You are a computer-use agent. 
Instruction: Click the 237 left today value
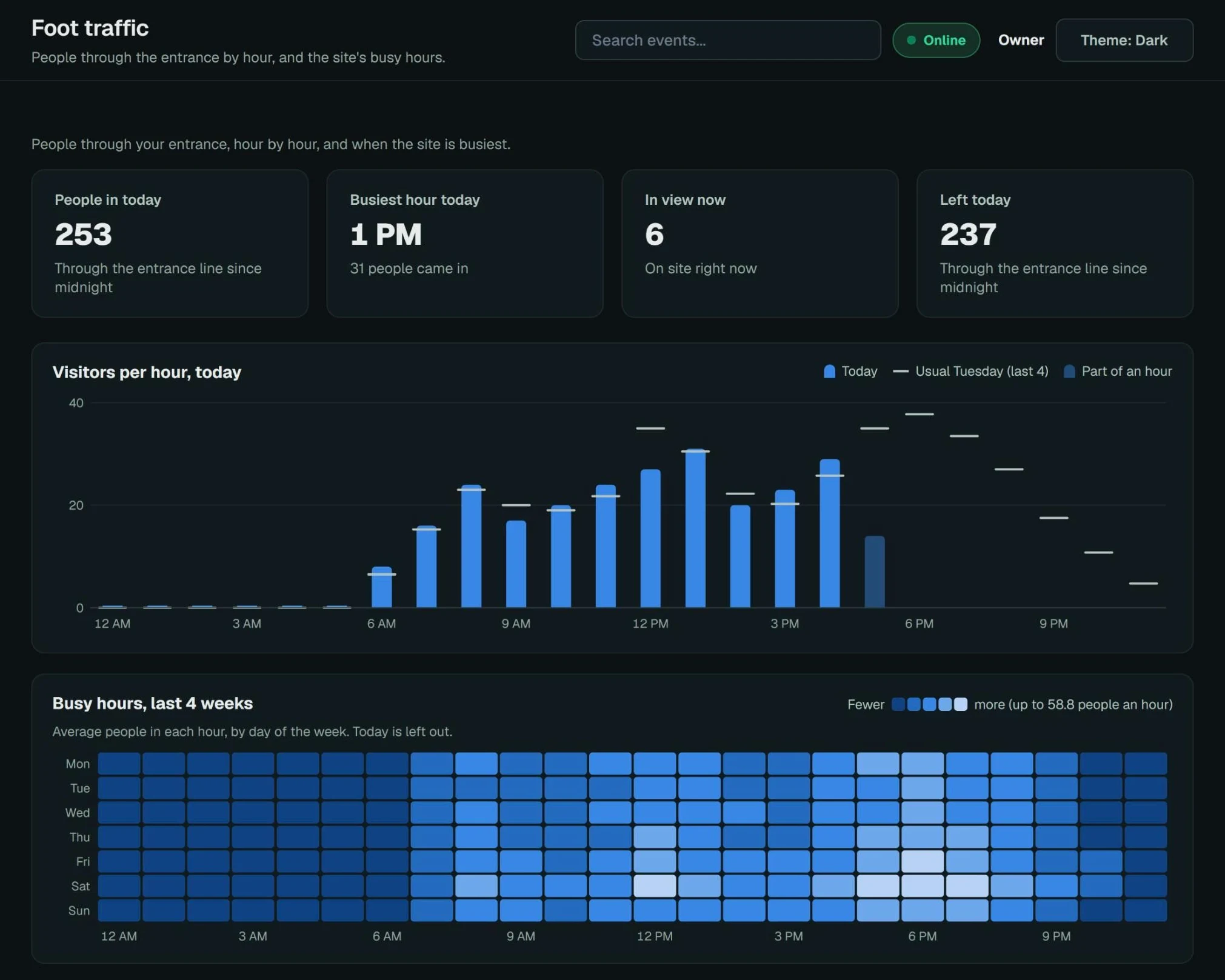click(x=968, y=234)
